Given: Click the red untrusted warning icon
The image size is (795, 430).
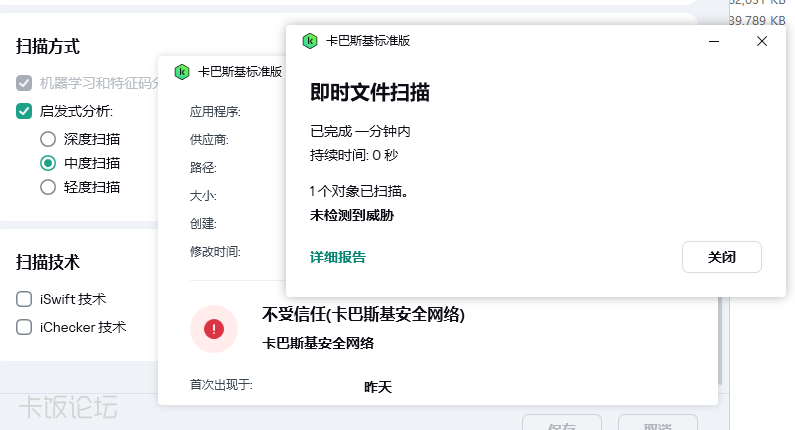Looking at the screenshot, I should [214, 329].
